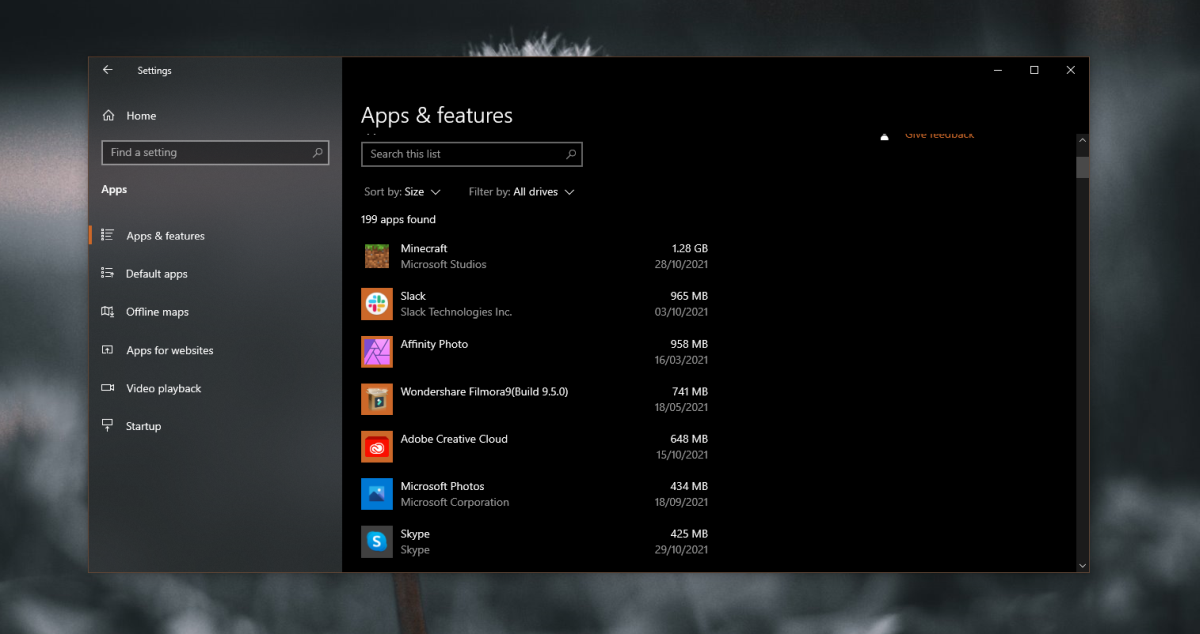Open the Filter by: All drives dropdown
The height and width of the screenshot is (634, 1200).
pos(521,192)
